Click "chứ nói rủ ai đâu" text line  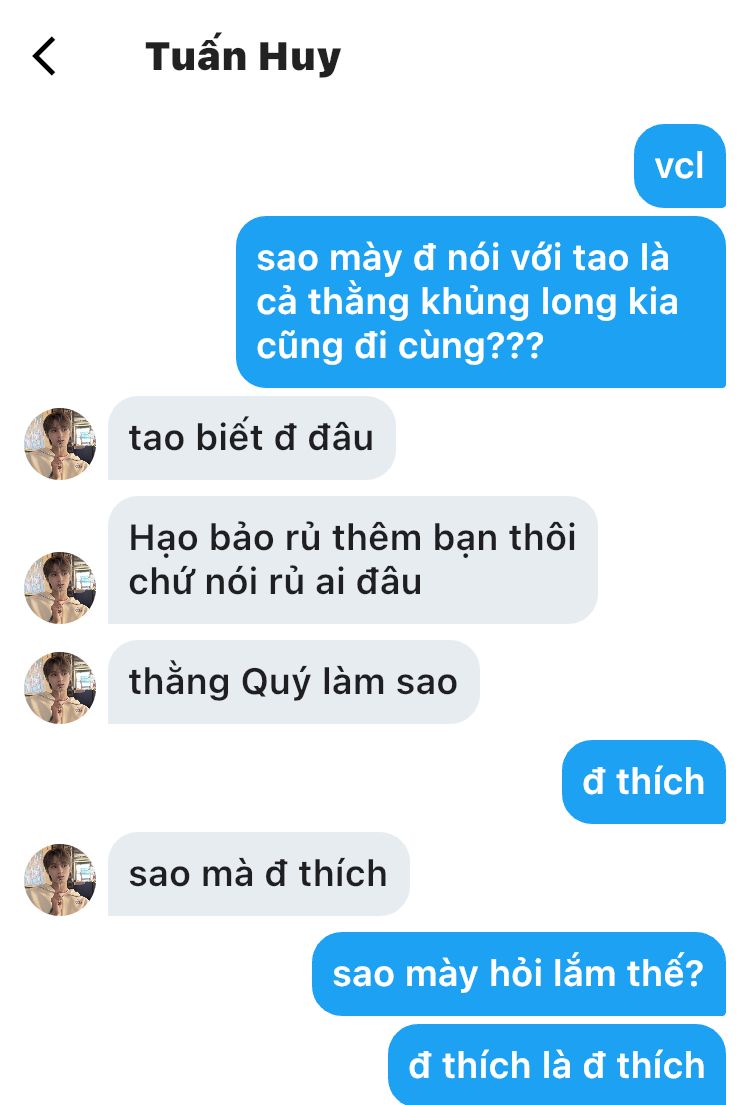275,582
